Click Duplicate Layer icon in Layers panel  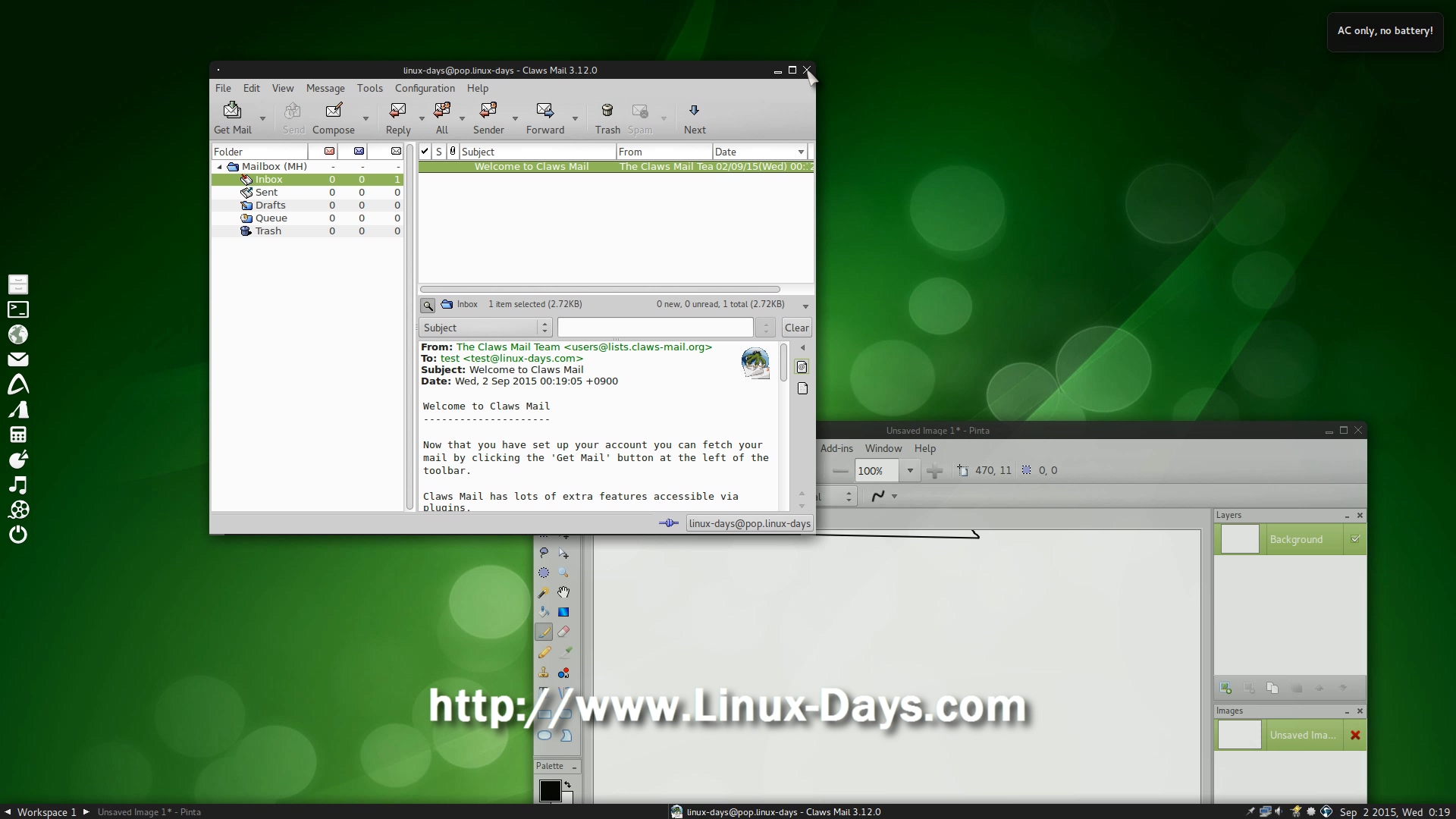click(x=1272, y=688)
